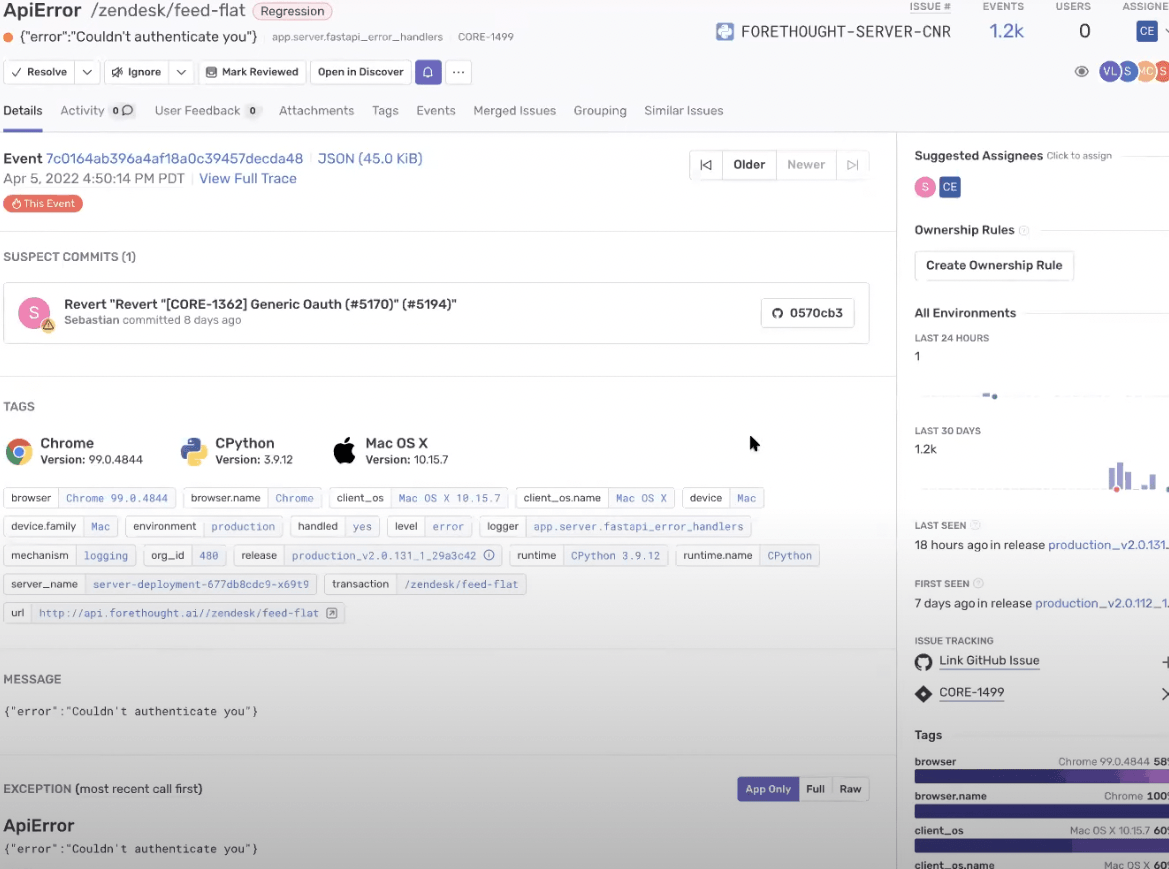Image resolution: width=1169 pixels, height=869 pixels.
Task: Open GitHub commit 0570cb3
Action: (x=807, y=313)
